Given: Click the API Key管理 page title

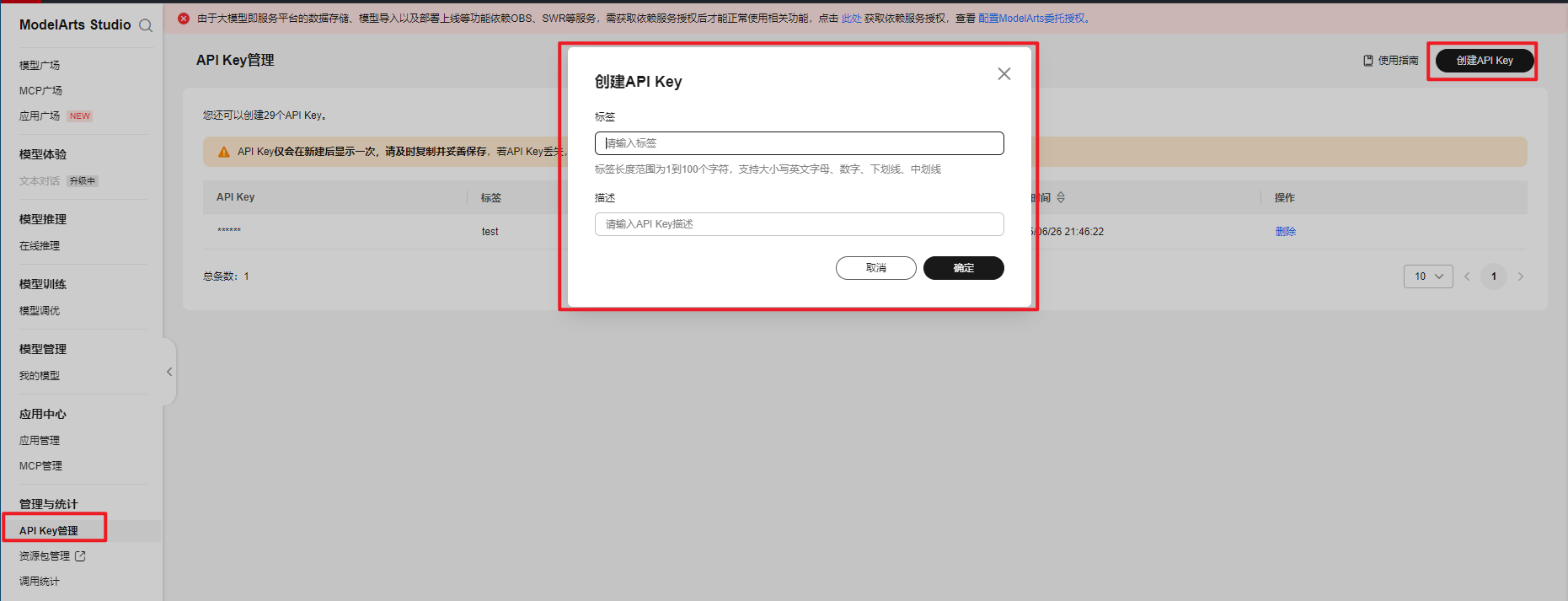Looking at the screenshot, I should 235,61.
